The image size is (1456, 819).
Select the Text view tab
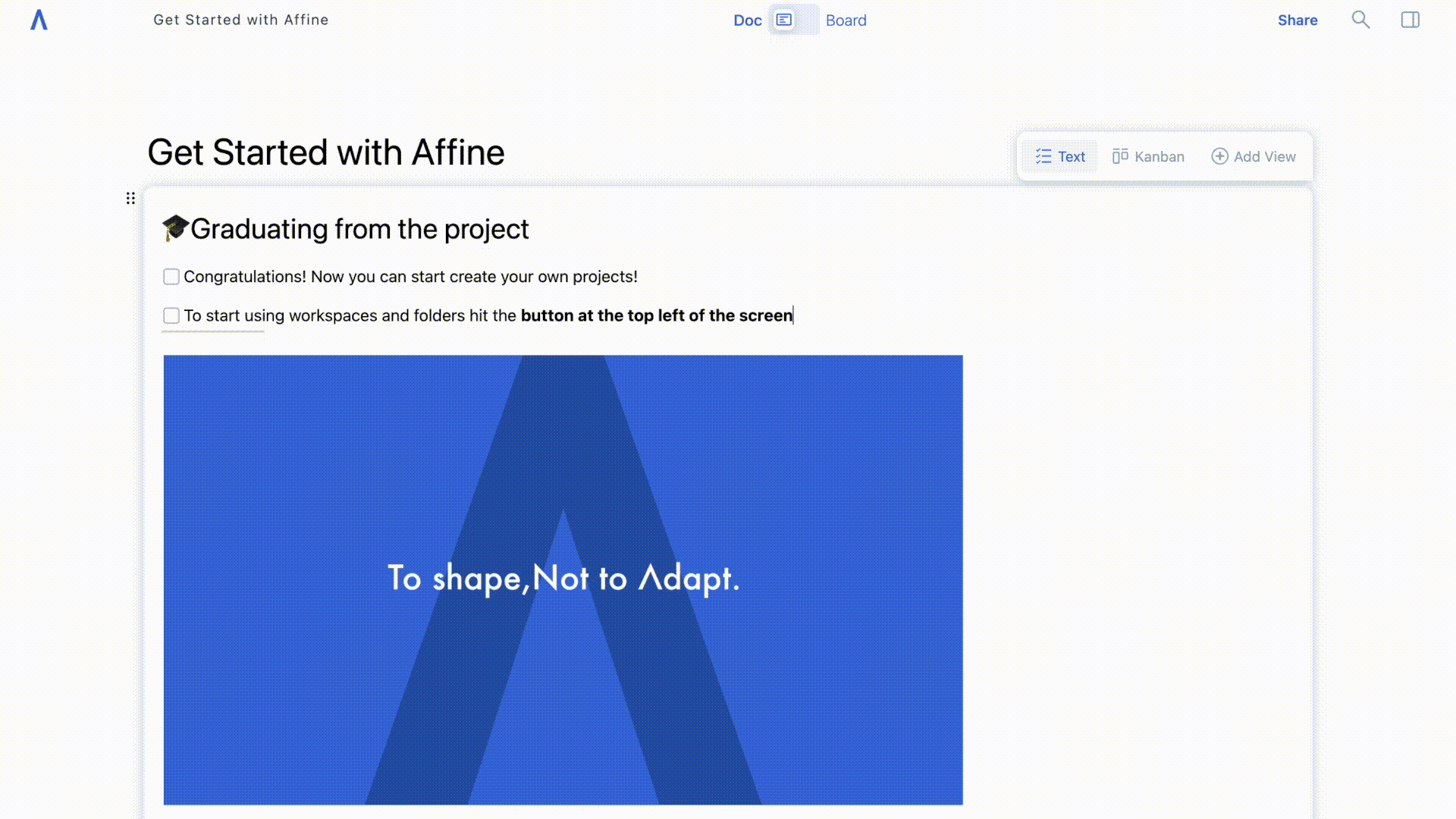coord(1060,156)
